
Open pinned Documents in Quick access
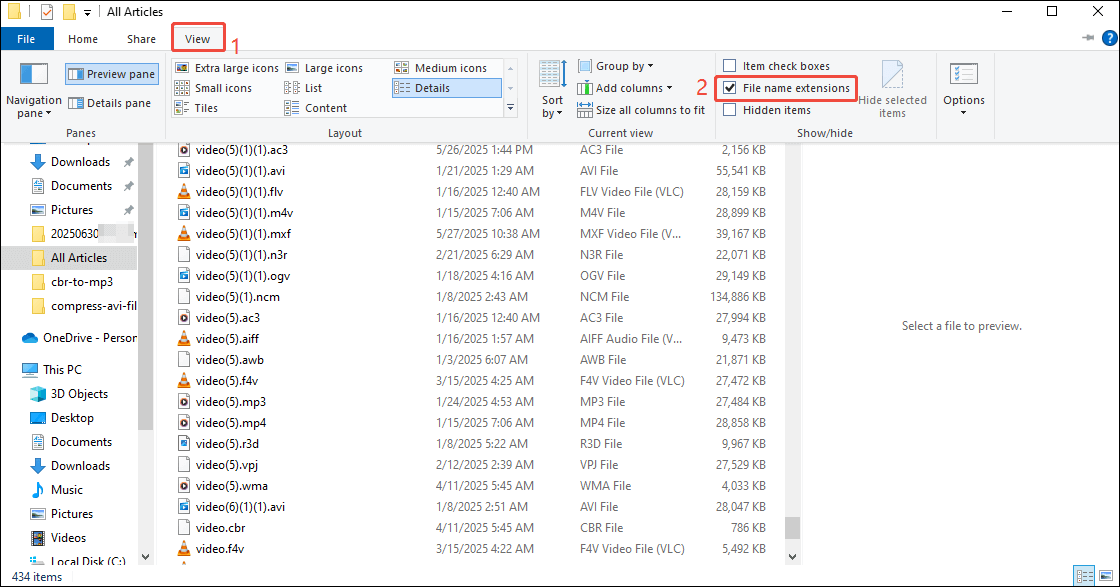80,186
